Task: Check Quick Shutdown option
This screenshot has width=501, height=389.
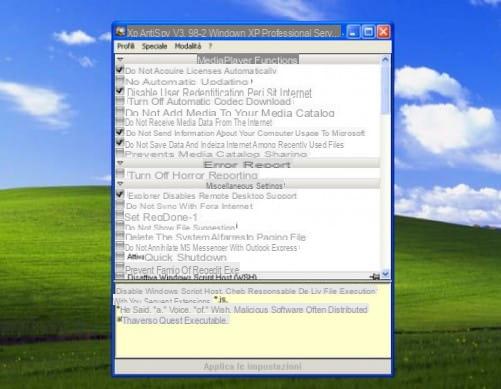Action: pyautogui.click(x=120, y=257)
